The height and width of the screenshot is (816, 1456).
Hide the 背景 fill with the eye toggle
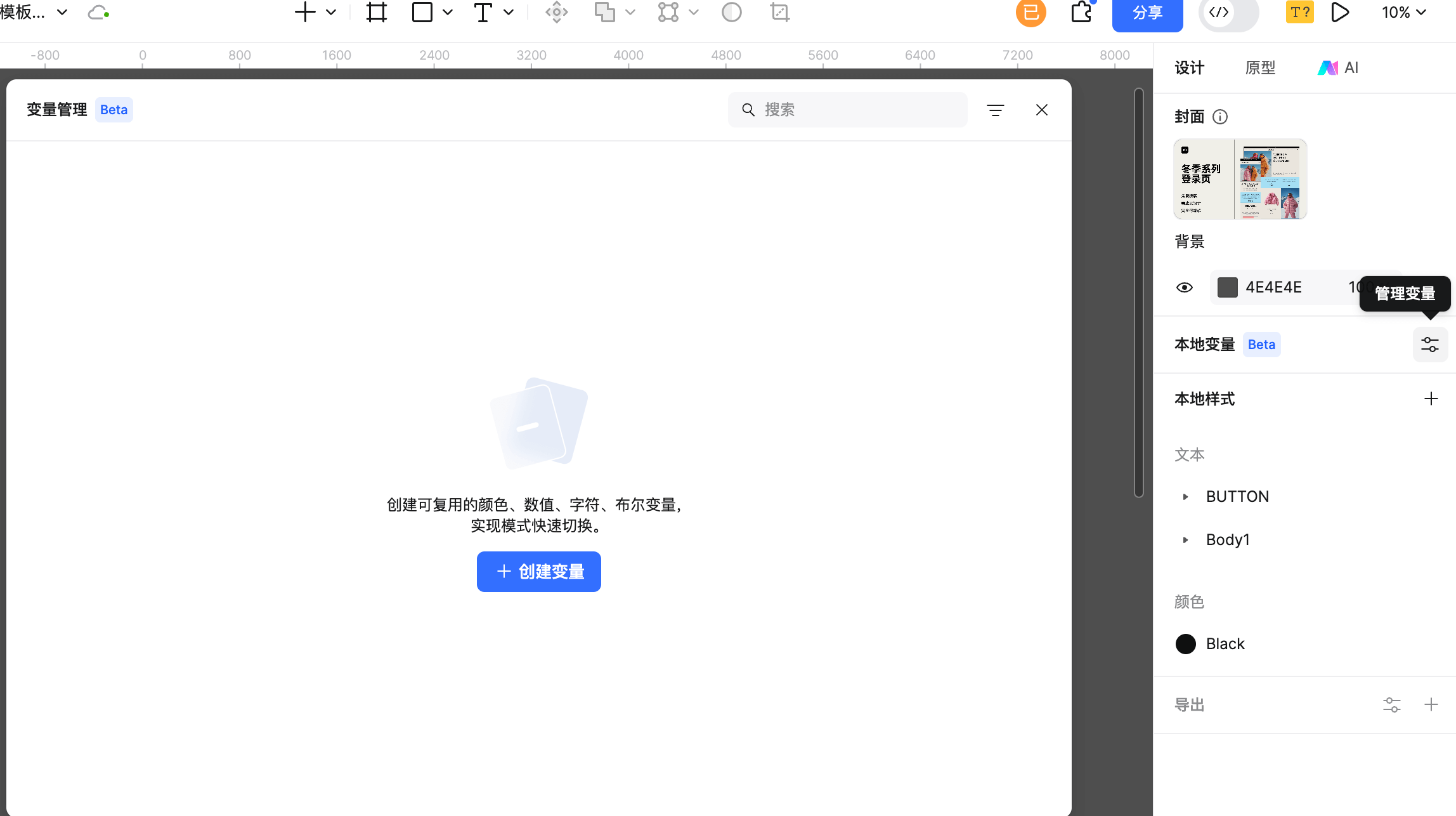1185,287
